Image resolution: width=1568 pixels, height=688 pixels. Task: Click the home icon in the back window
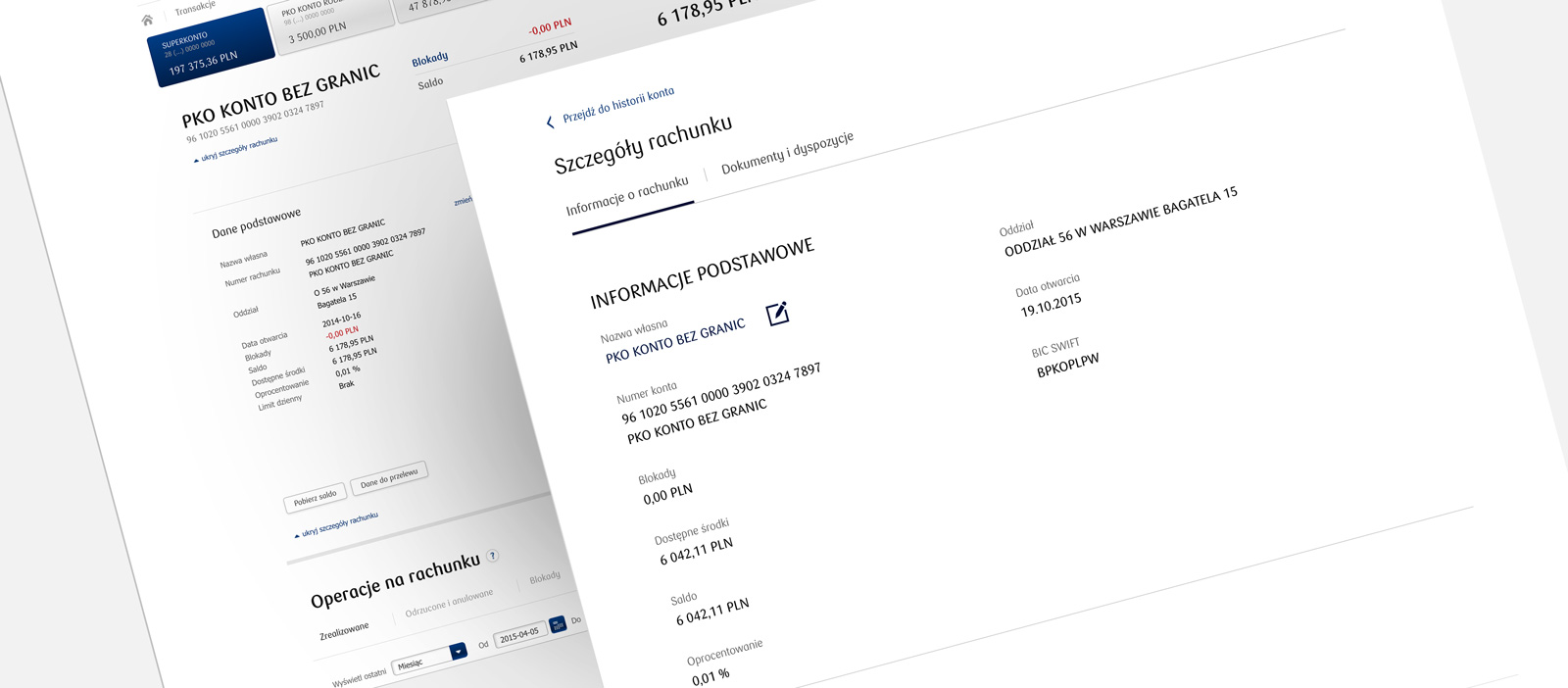coord(147,20)
